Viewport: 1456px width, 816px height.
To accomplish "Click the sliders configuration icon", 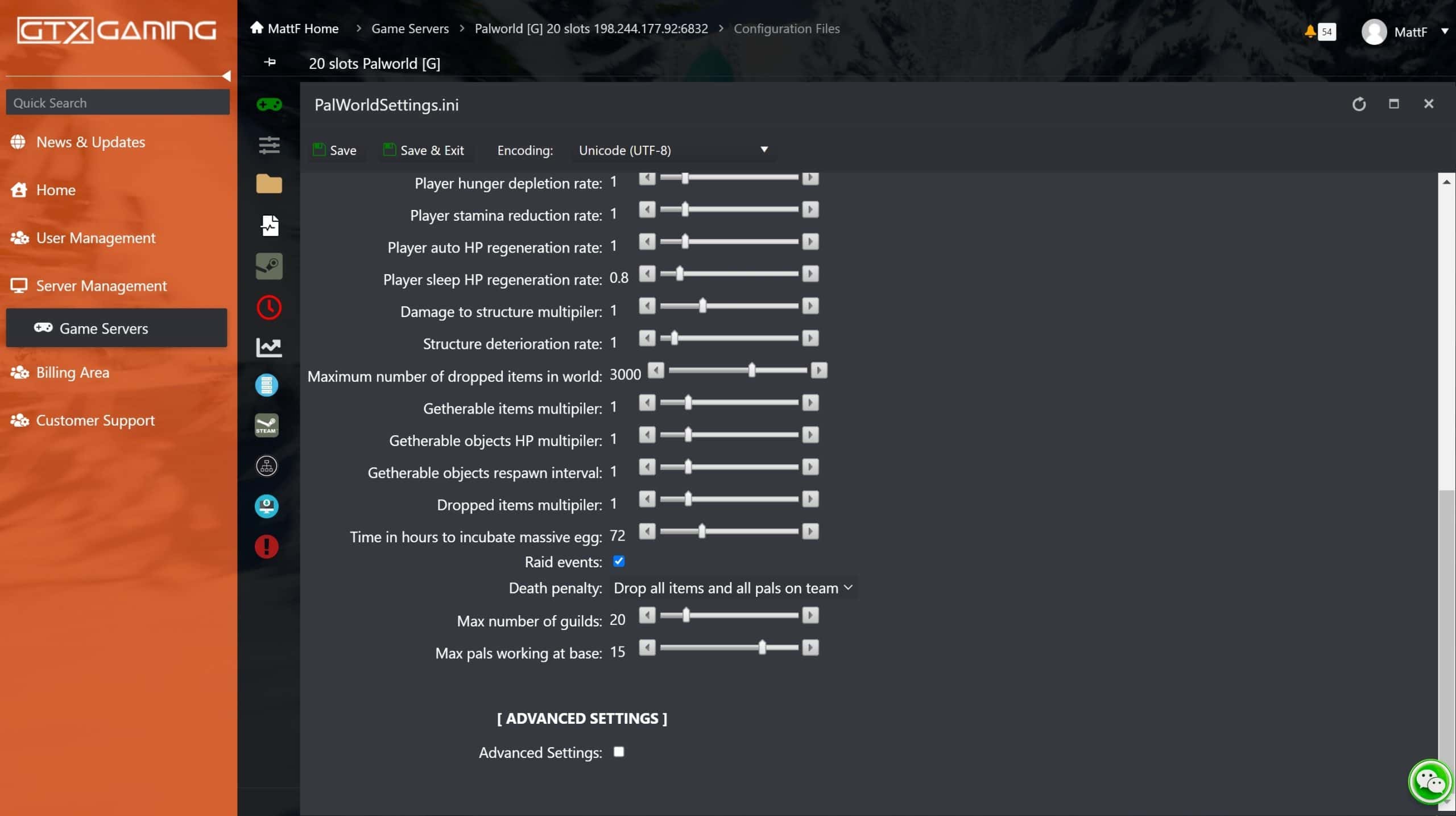I will coord(269,145).
